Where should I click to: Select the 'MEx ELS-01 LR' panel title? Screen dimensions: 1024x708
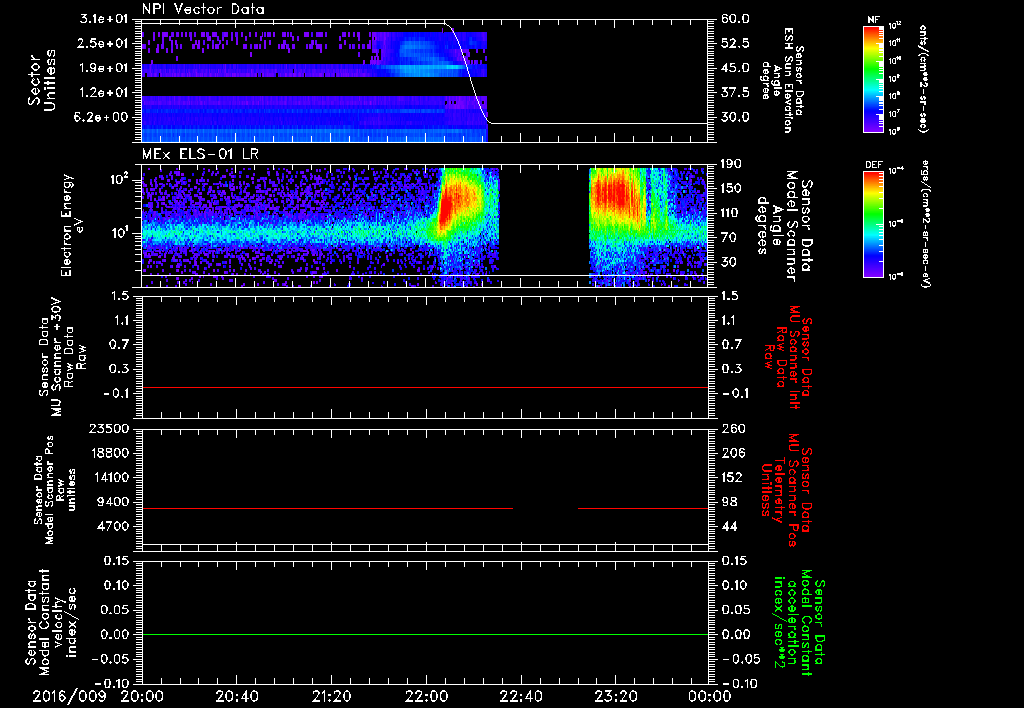pyautogui.click(x=200, y=155)
